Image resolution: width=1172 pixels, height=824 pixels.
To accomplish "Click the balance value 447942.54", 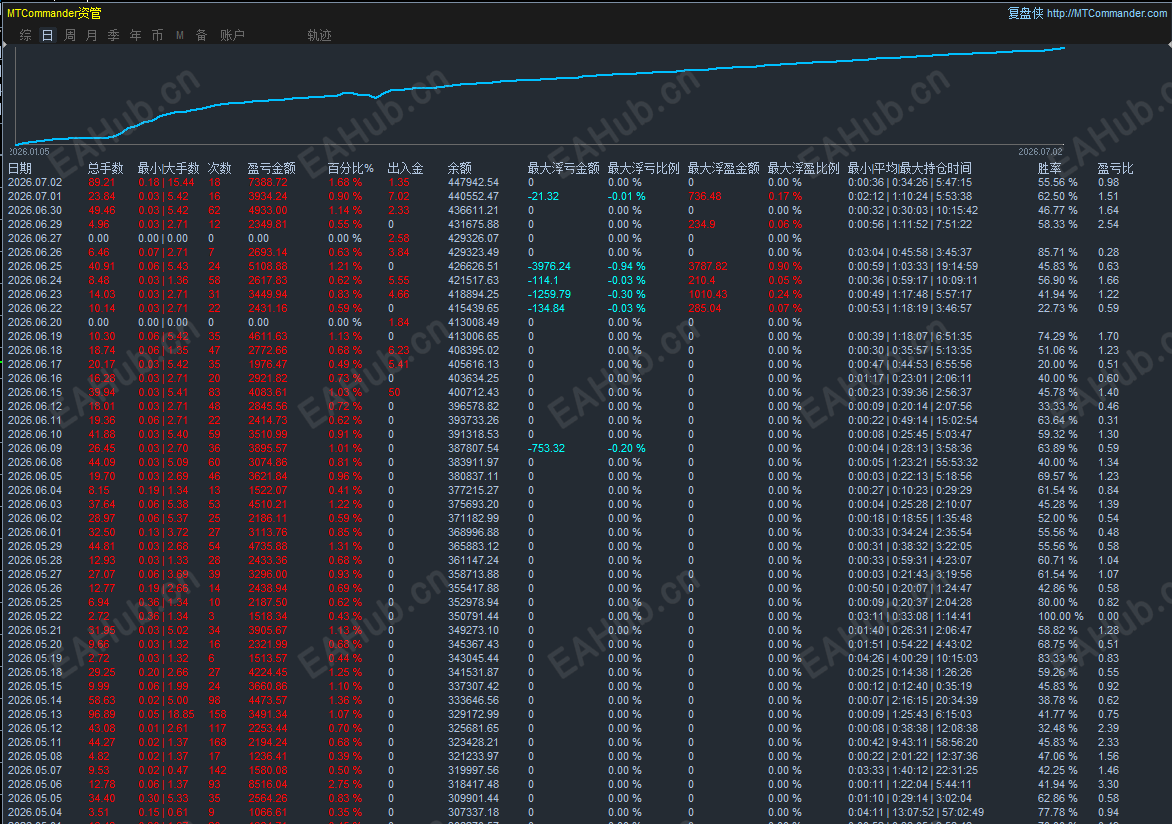I will (473, 182).
